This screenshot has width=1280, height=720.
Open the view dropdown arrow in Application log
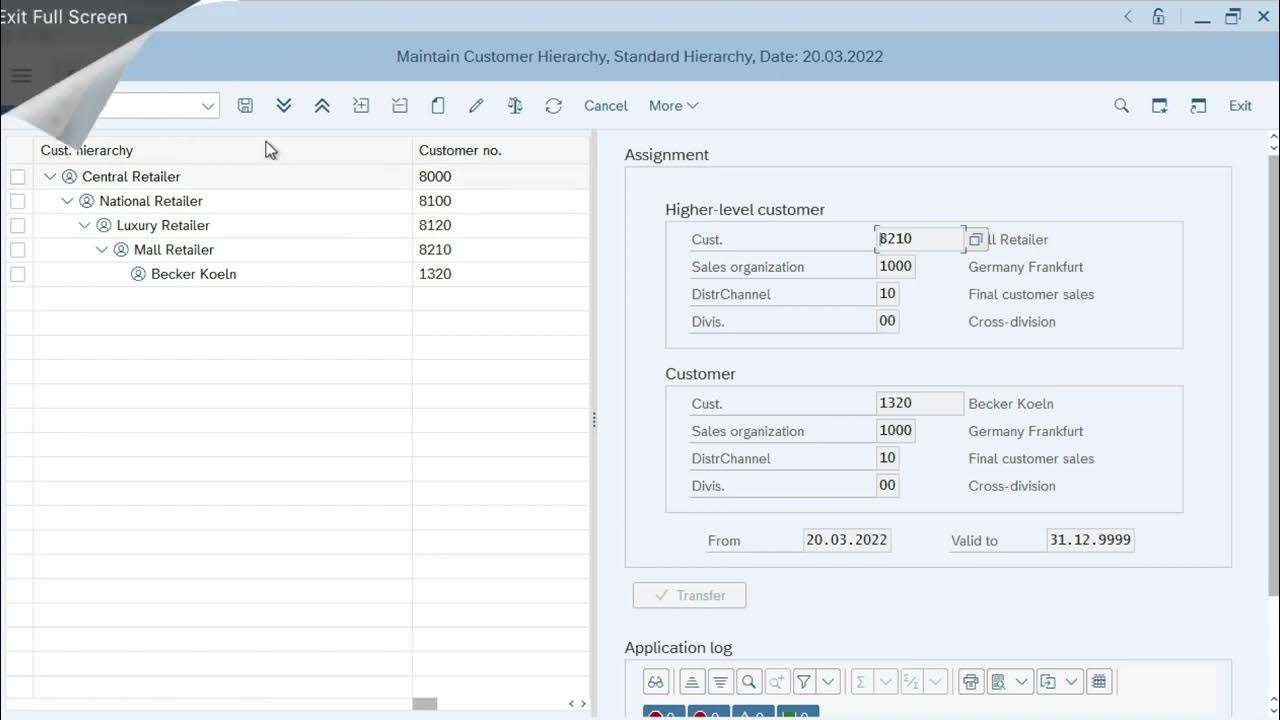pos(1022,682)
